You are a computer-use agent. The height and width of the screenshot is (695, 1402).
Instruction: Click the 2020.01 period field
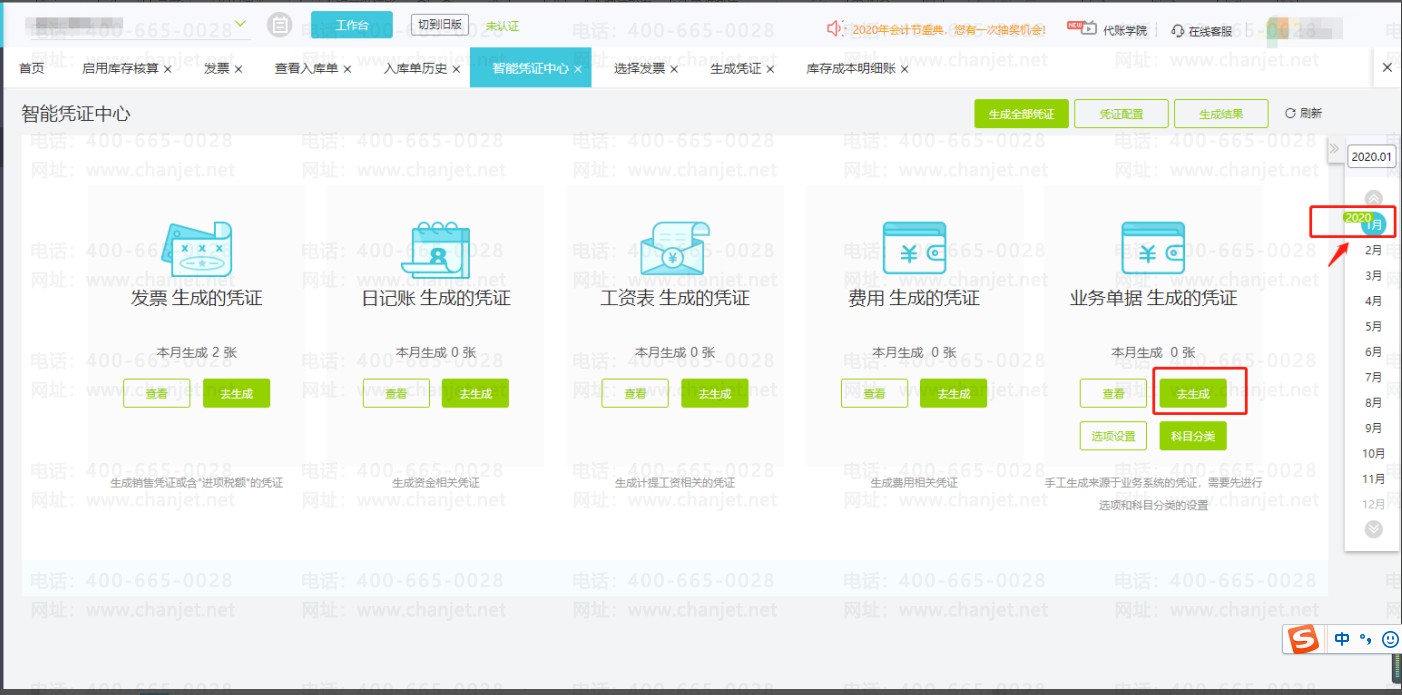pos(1370,157)
